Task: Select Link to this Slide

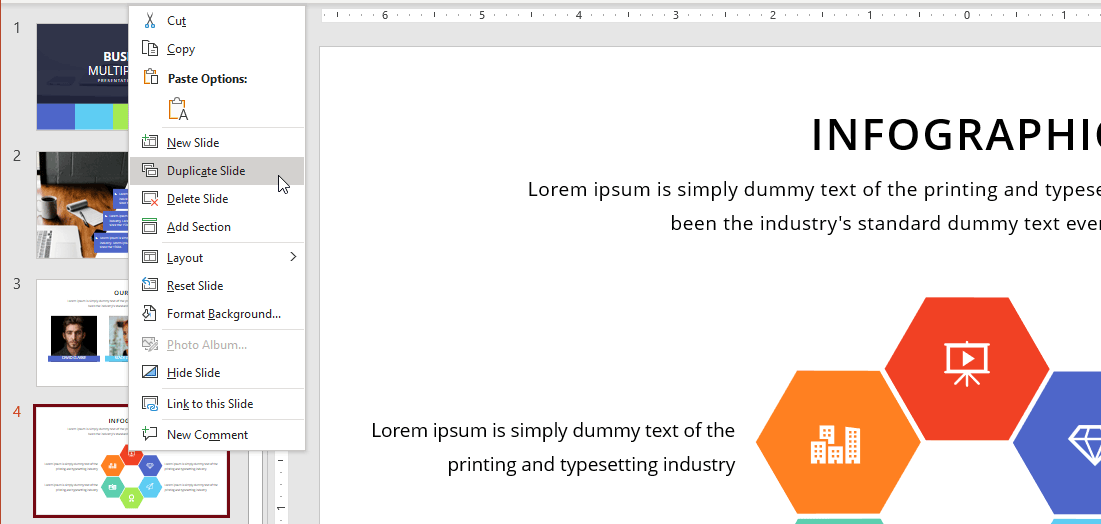Action: point(210,404)
